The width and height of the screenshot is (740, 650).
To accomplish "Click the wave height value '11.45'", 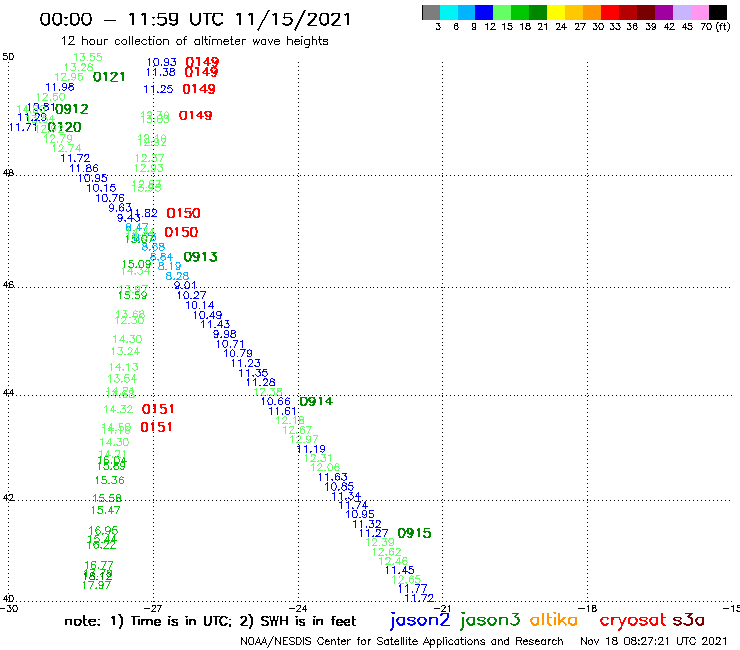I will tap(400, 570).
